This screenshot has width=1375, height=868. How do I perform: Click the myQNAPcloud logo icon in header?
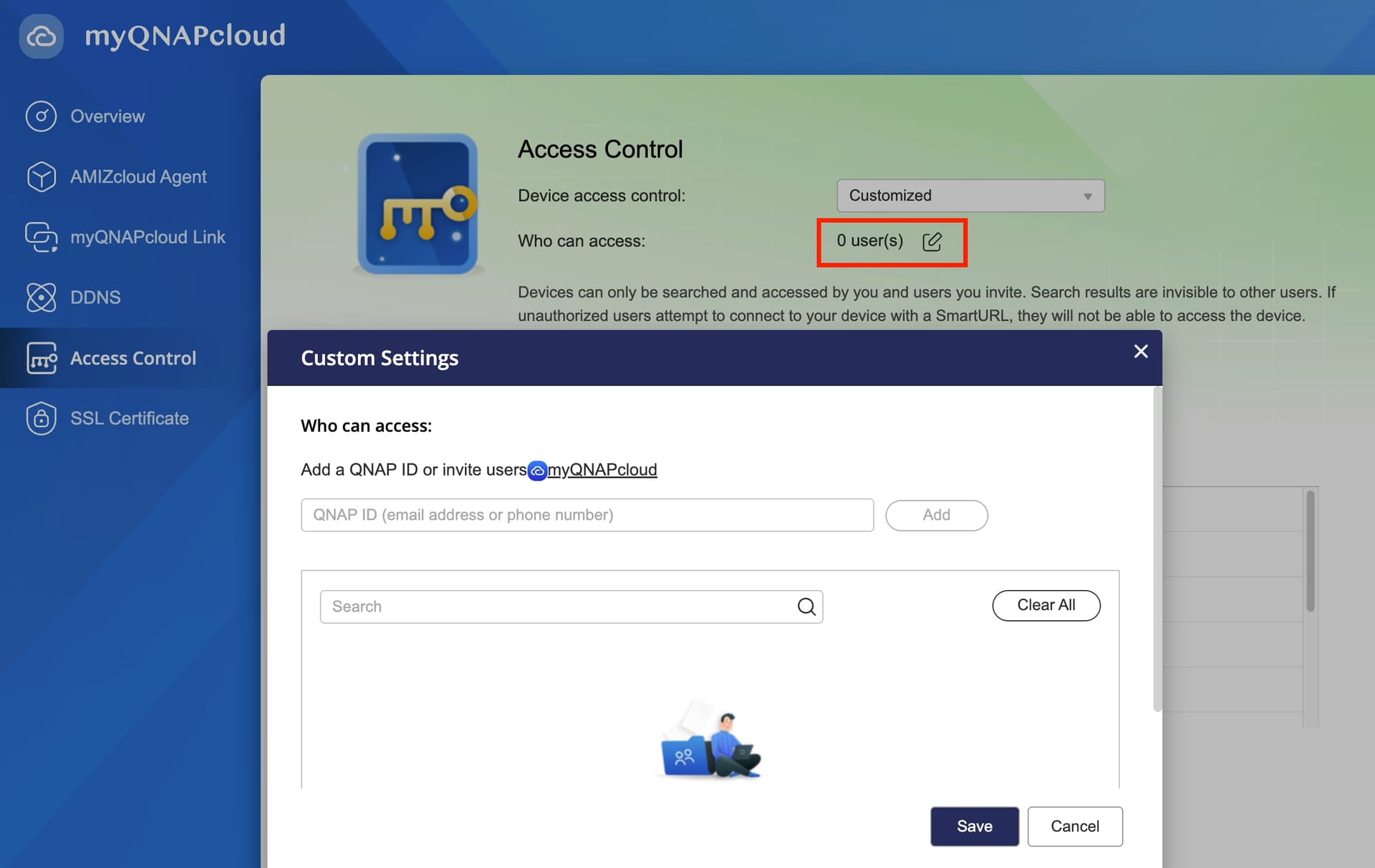[x=41, y=36]
